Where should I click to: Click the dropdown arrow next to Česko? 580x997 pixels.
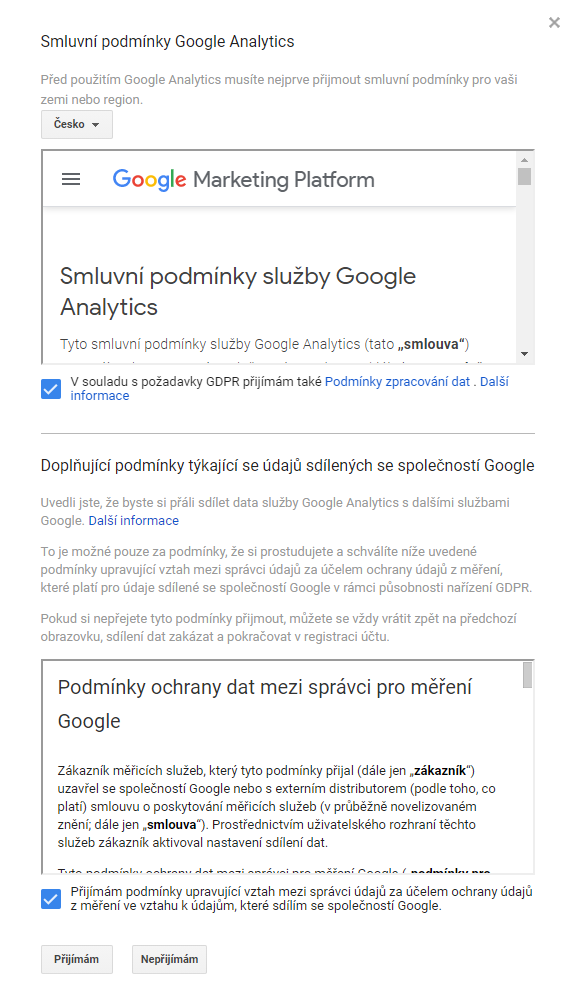(x=95, y=125)
